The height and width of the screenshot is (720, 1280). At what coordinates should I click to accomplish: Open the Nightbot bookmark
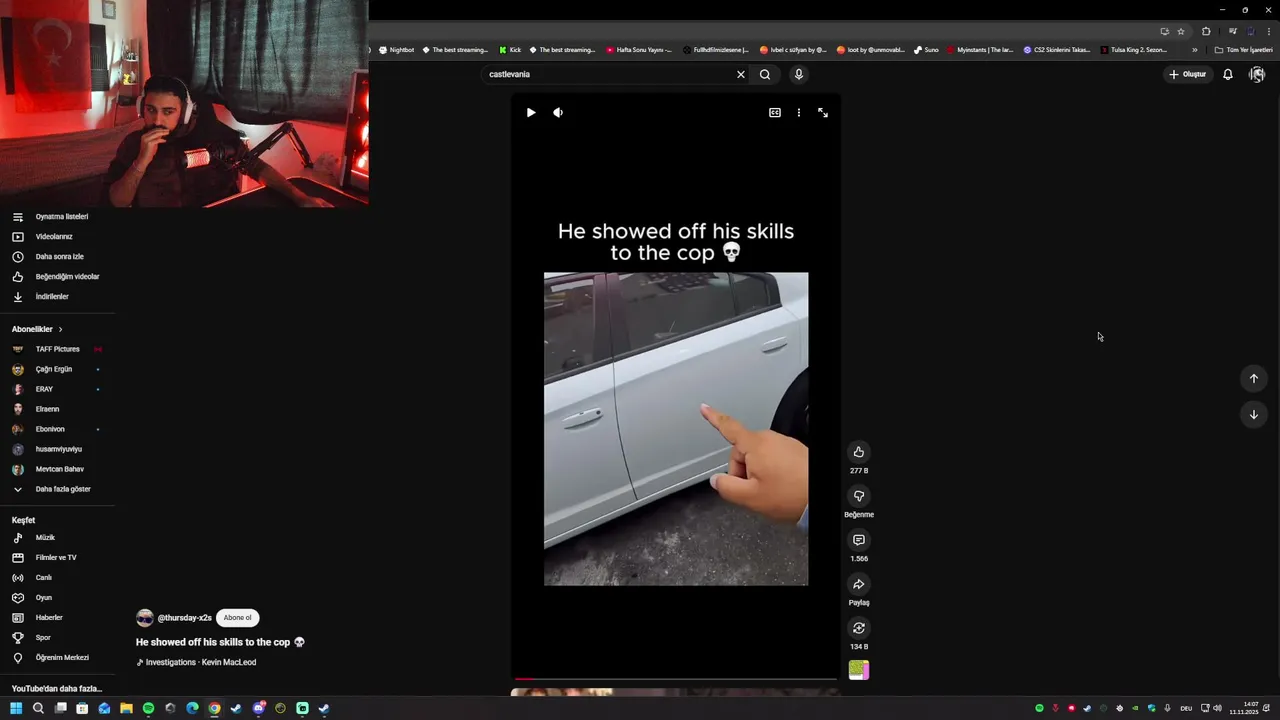pyautogui.click(x=396, y=50)
